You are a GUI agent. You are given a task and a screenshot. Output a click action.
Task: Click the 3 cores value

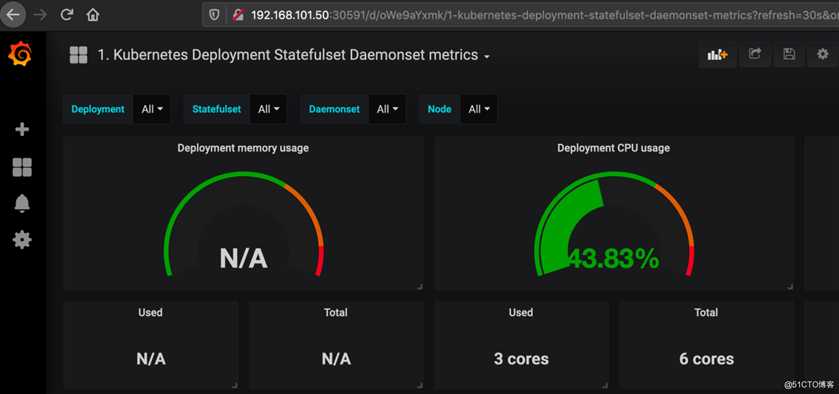tap(521, 359)
